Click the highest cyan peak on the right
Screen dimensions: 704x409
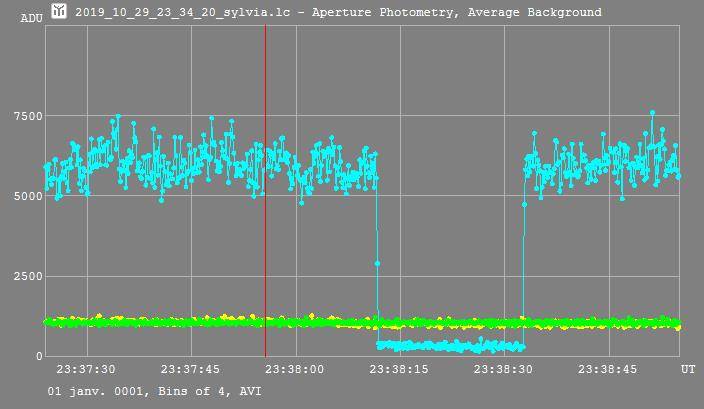pyautogui.click(x=652, y=113)
